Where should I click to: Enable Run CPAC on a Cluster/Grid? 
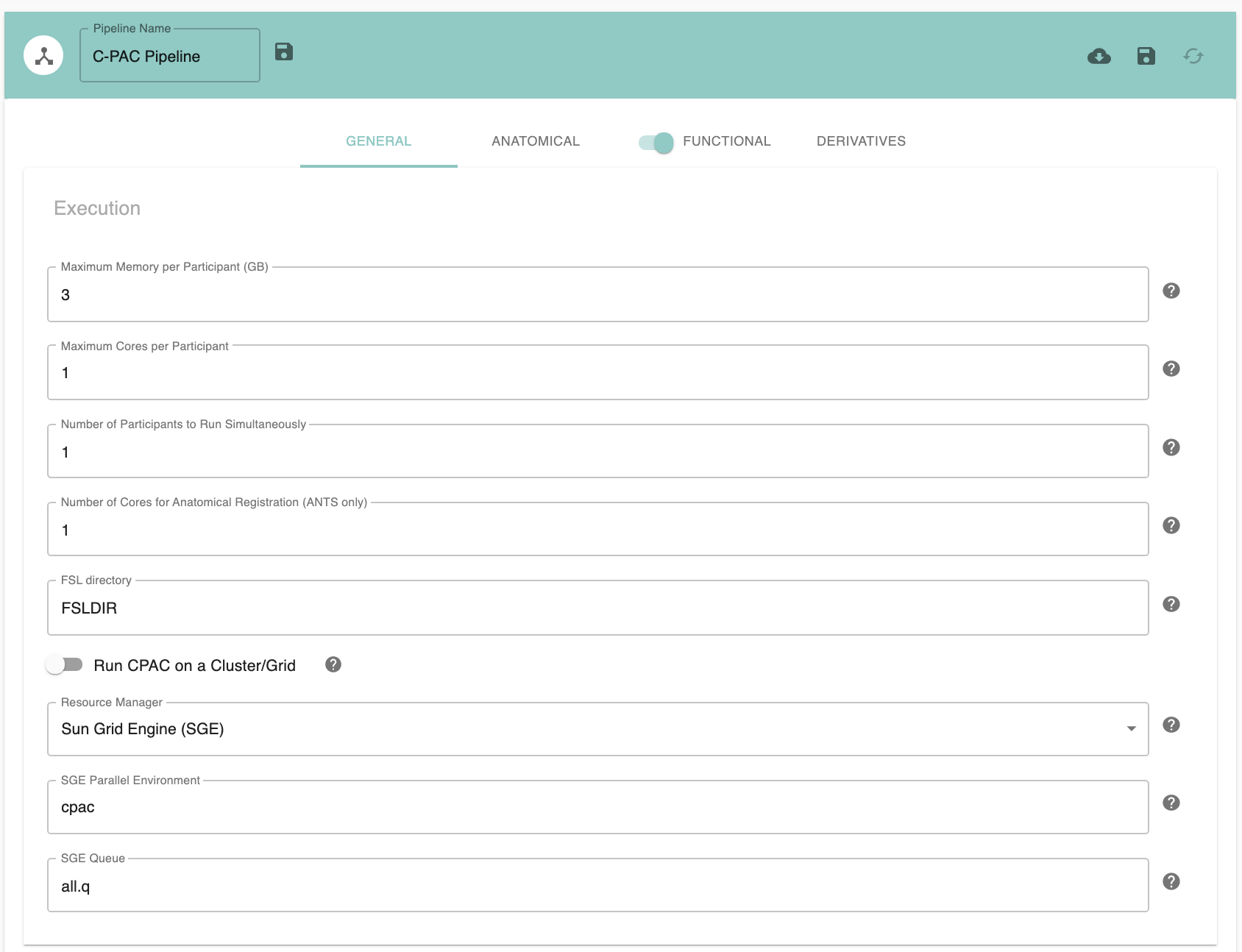click(x=64, y=665)
